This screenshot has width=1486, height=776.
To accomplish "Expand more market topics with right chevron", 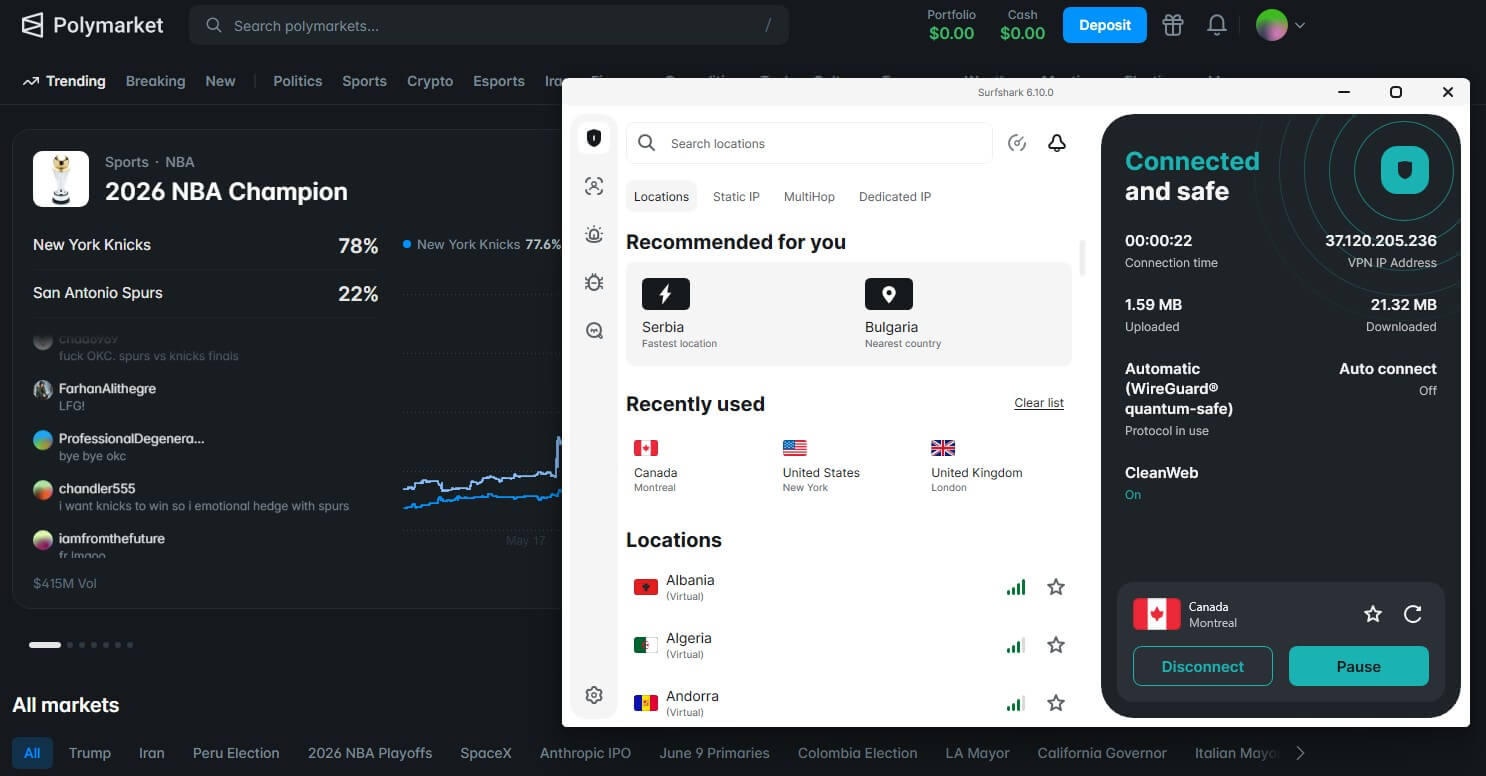I will (1300, 753).
